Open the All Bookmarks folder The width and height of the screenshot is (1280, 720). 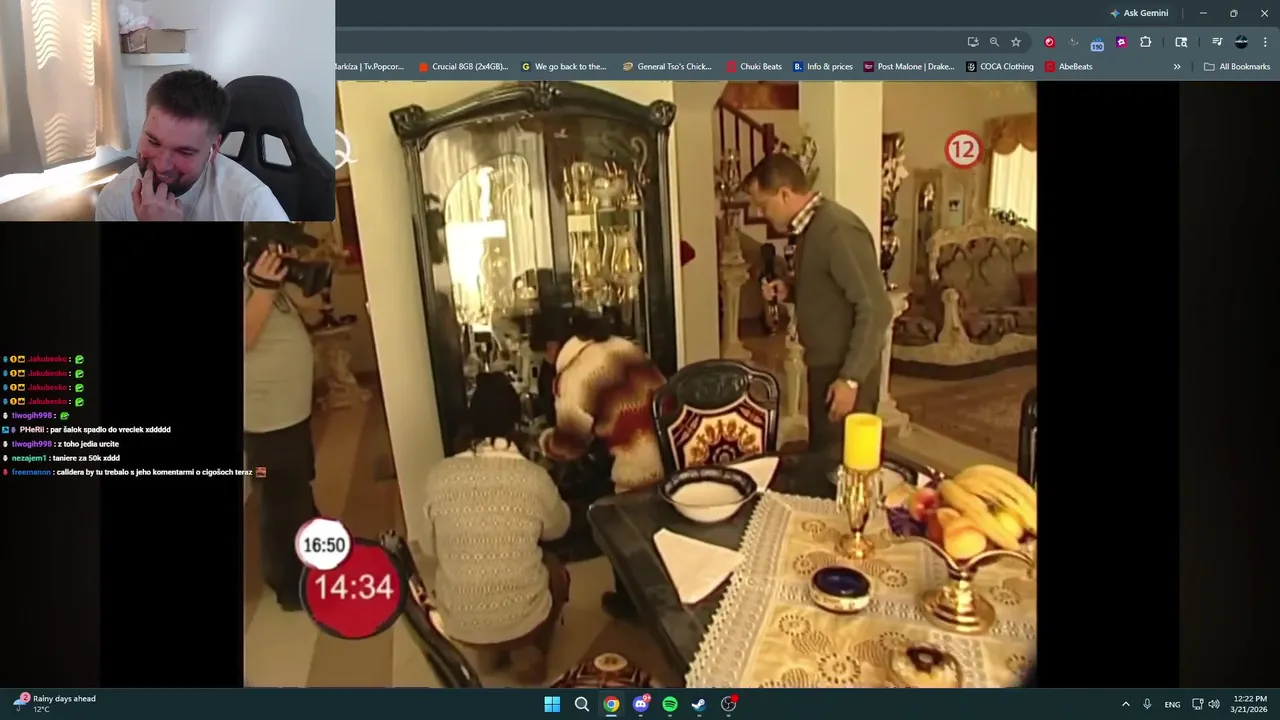1237,67
